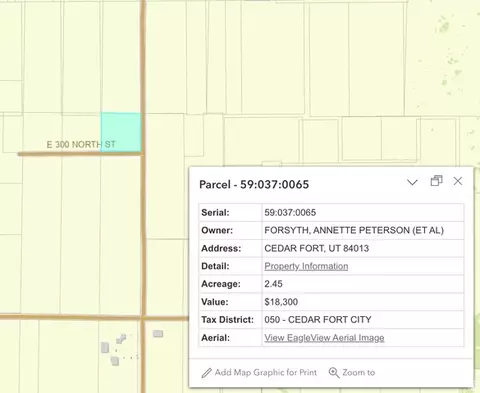Click the magnifier icon beside Zoom to
Image resolution: width=480 pixels, height=393 pixels.
334,372
